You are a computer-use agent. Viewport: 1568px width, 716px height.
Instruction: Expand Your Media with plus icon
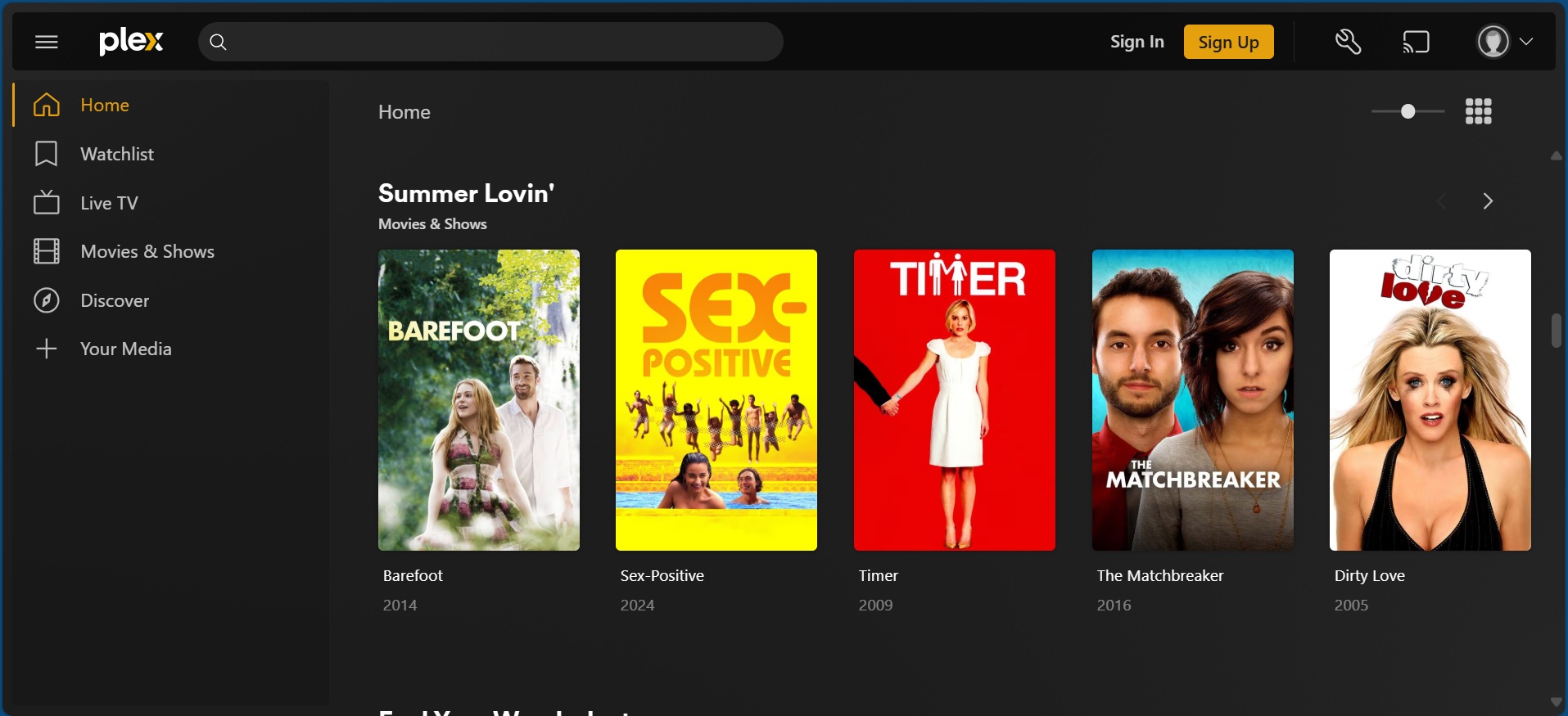point(47,349)
